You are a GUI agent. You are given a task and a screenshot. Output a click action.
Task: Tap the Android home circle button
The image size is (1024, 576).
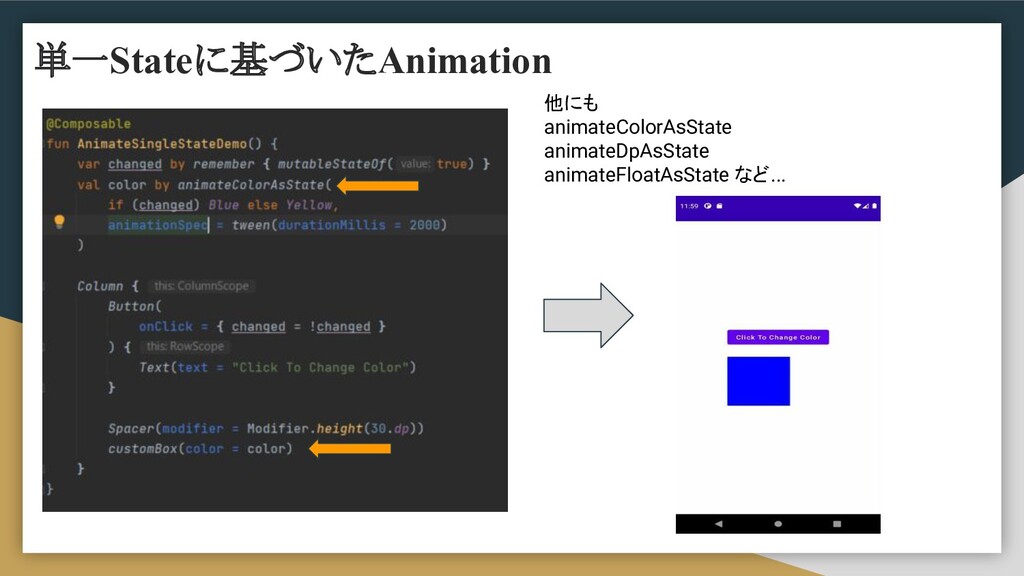point(778,524)
